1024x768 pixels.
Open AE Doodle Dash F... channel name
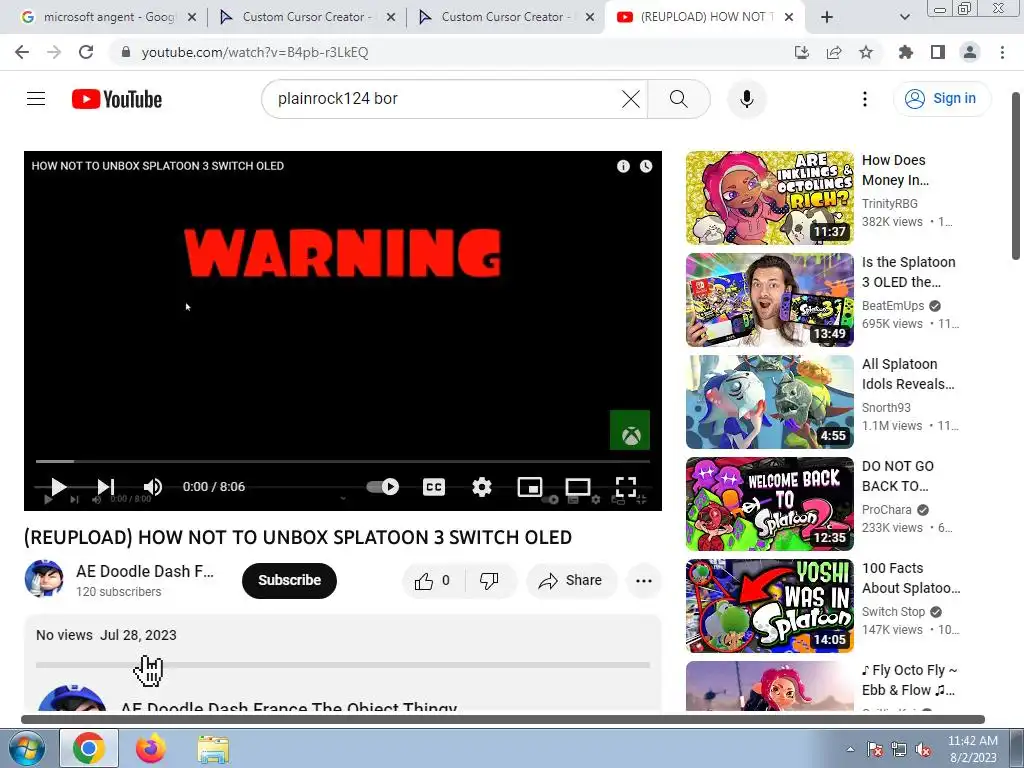145,571
